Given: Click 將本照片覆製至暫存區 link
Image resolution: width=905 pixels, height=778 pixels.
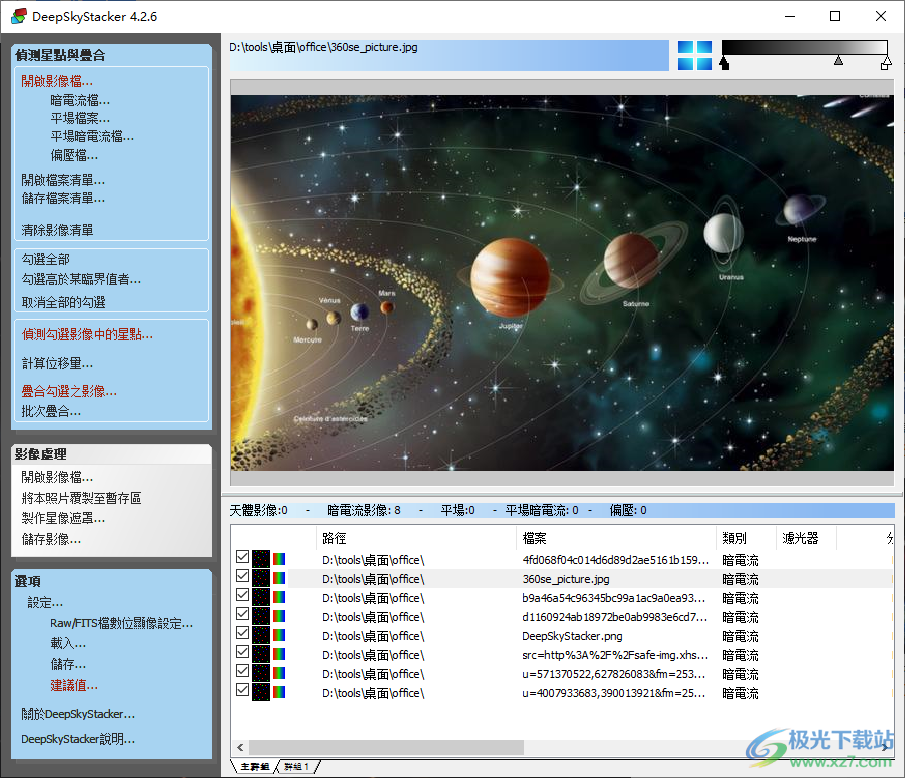Looking at the screenshot, I should coord(81,498).
